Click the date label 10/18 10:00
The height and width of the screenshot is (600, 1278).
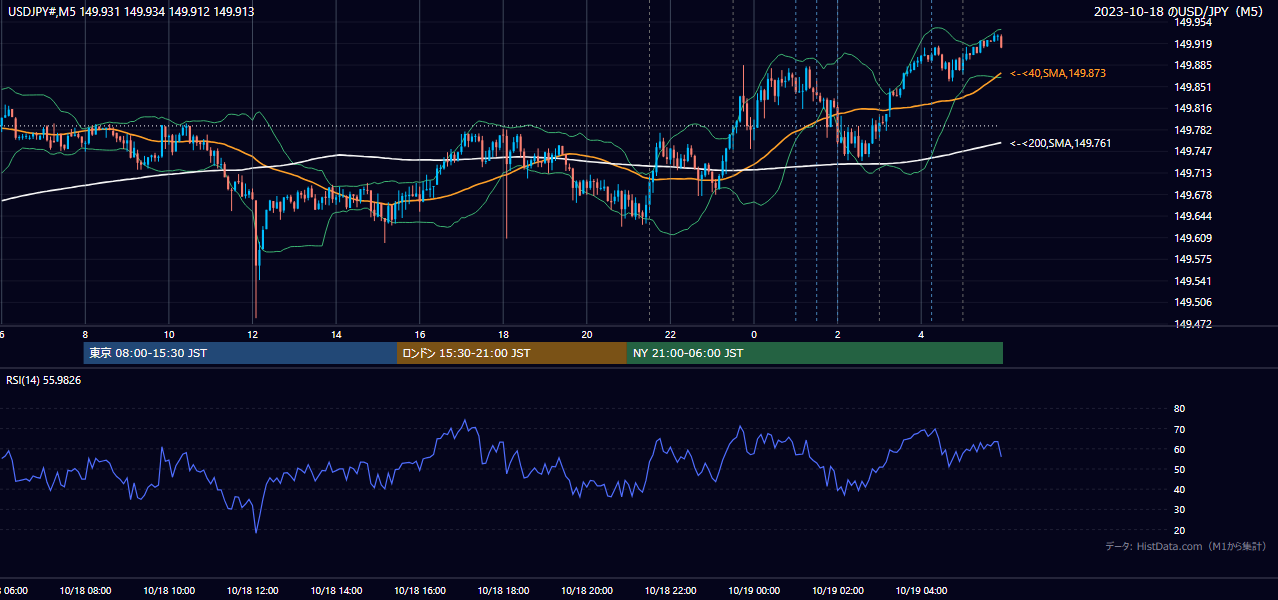click(x=169, y=590)
